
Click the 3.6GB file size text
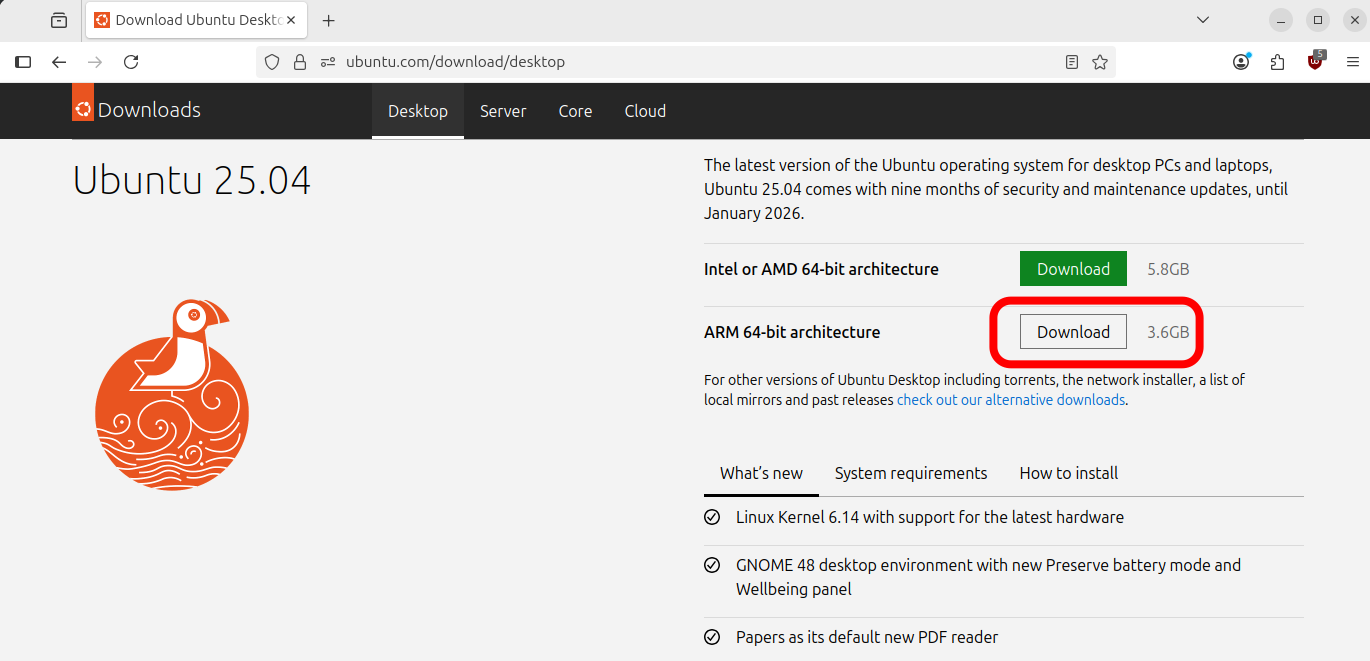1168,332
